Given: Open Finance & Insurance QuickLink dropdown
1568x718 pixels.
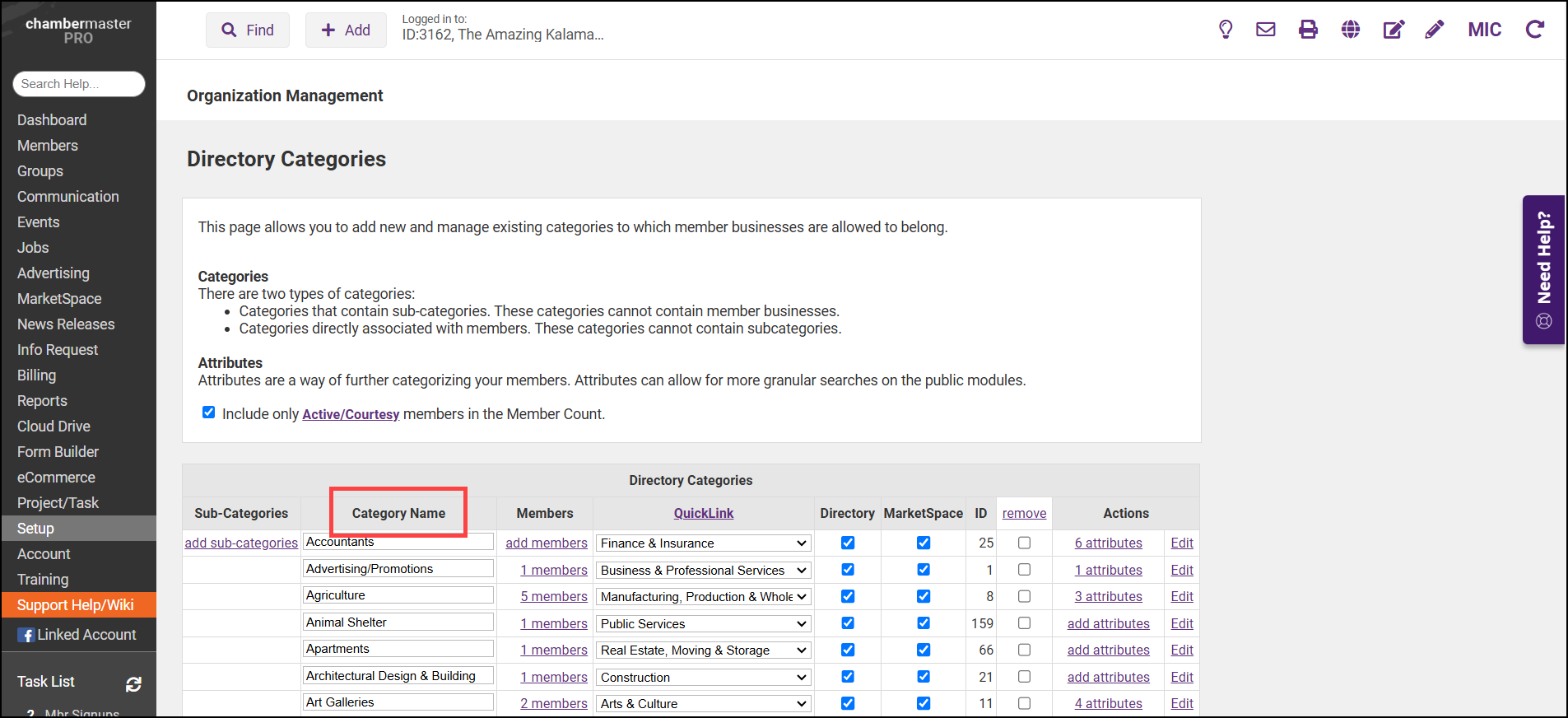Looking at the screenshot, I should [703, 543].
